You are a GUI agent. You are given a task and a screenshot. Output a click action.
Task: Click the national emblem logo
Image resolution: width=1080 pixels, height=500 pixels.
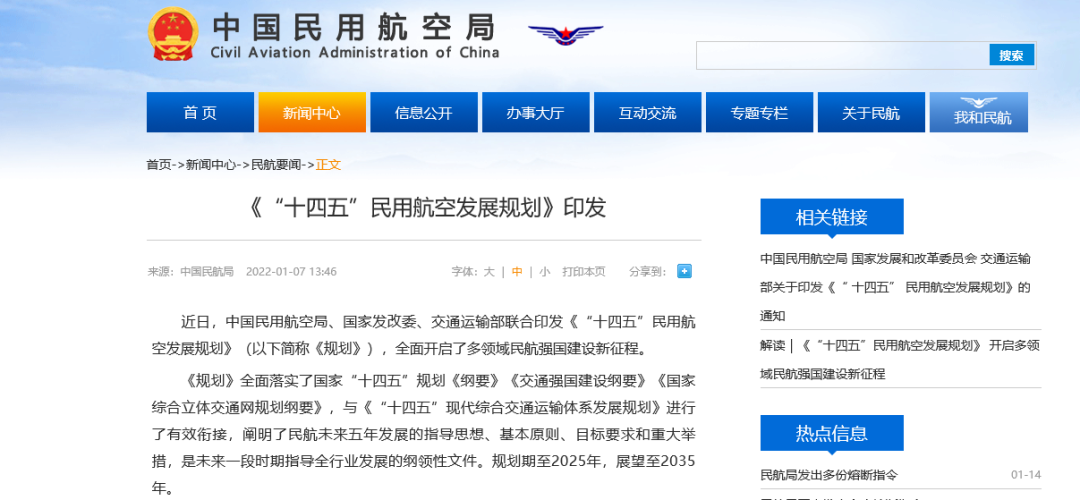[173, 34]
